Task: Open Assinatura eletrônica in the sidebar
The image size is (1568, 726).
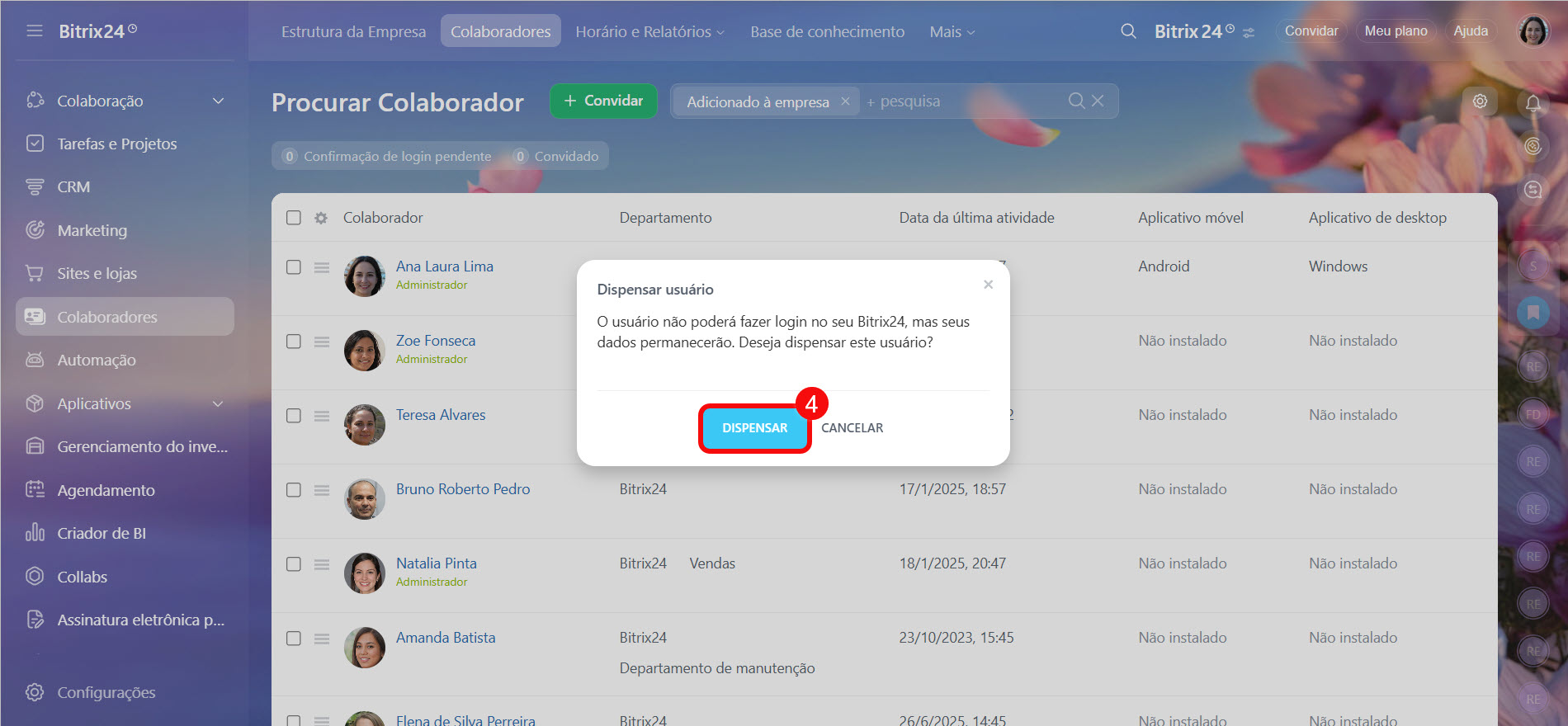Action: coord(125,620)
